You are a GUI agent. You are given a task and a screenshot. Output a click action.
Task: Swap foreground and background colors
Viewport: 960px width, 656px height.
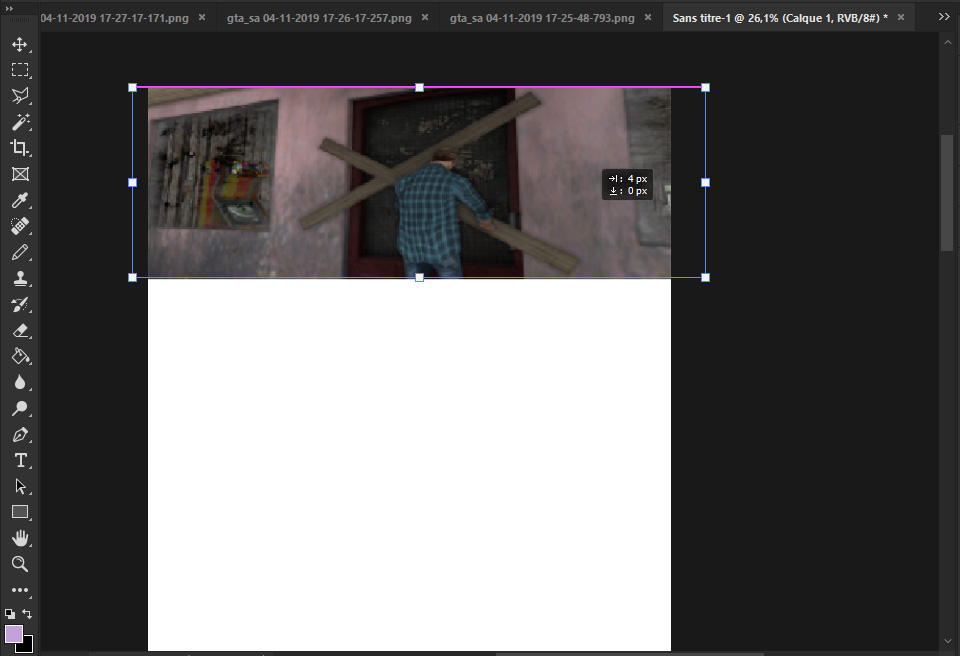[27, 614]
